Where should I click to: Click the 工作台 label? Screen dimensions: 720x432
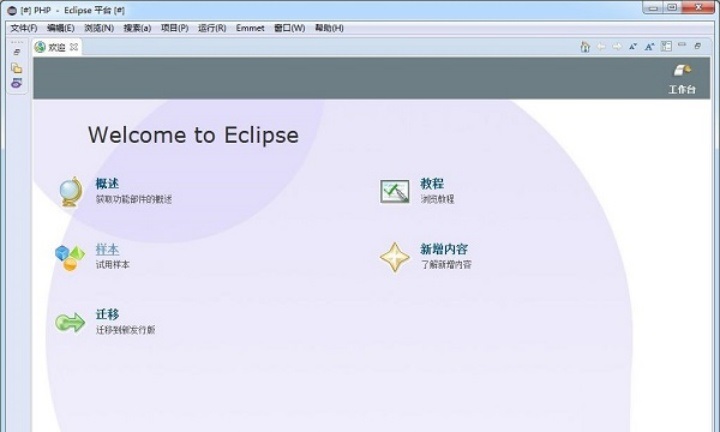click(682, 90)
